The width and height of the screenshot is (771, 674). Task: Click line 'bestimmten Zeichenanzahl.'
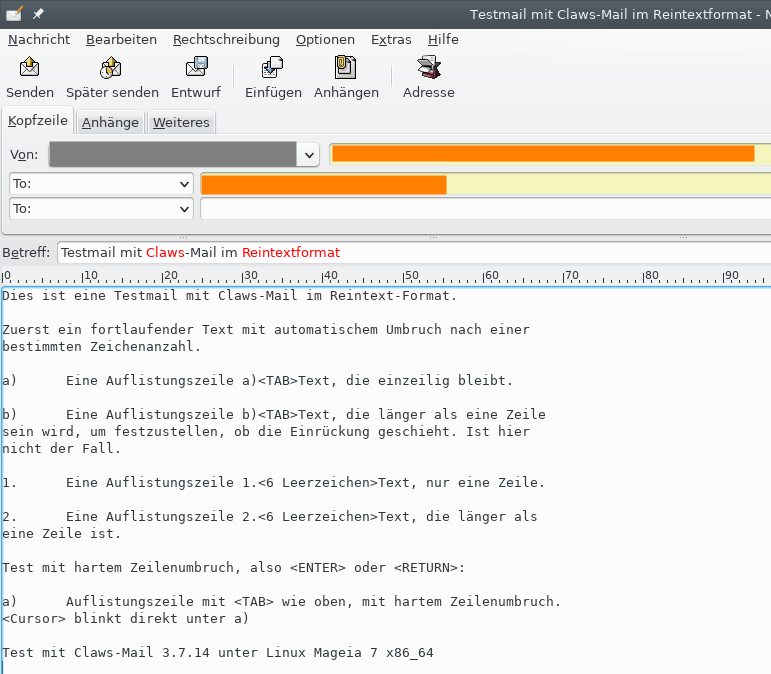pyautogui.click(x=101, y=347)
